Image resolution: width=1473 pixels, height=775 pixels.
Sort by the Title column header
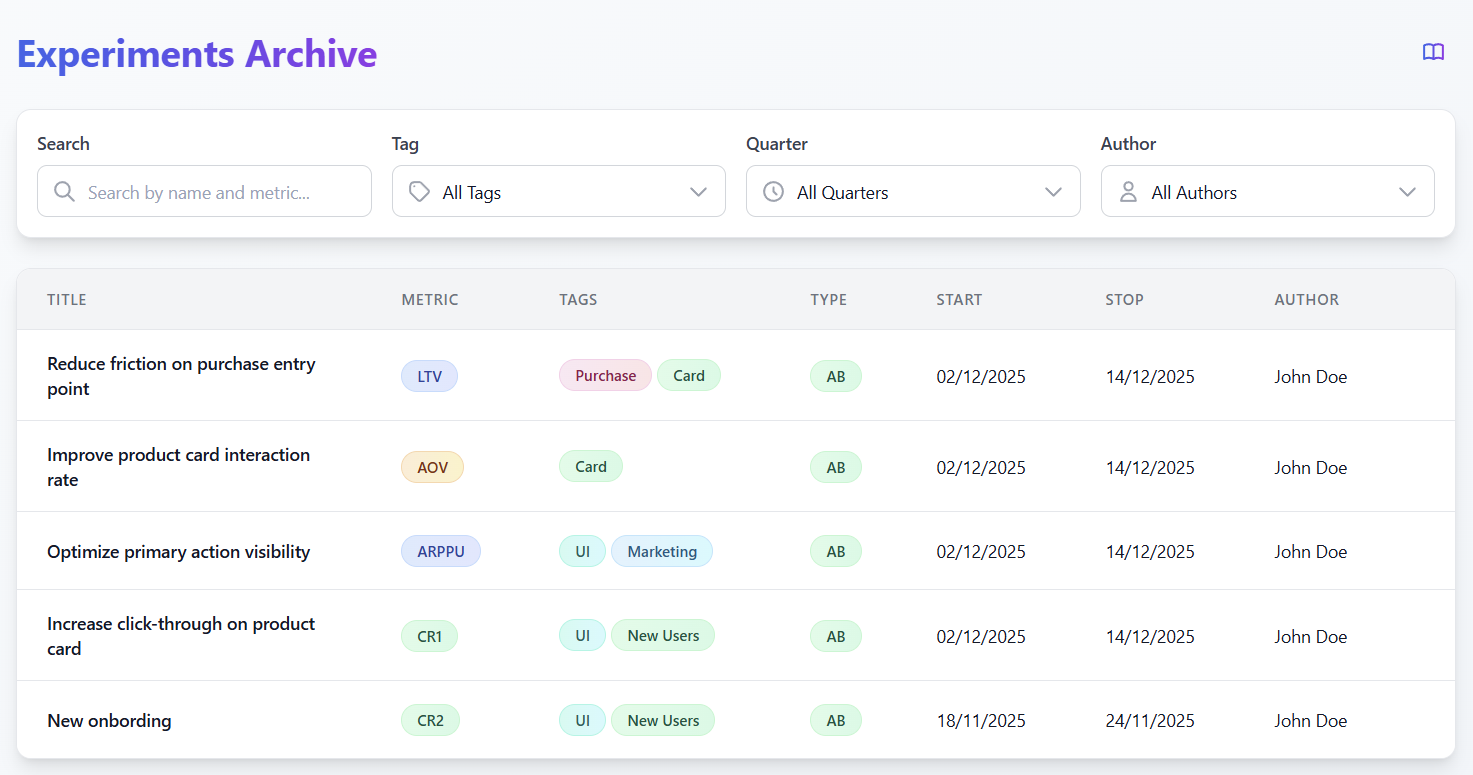(x=67, y=300)
